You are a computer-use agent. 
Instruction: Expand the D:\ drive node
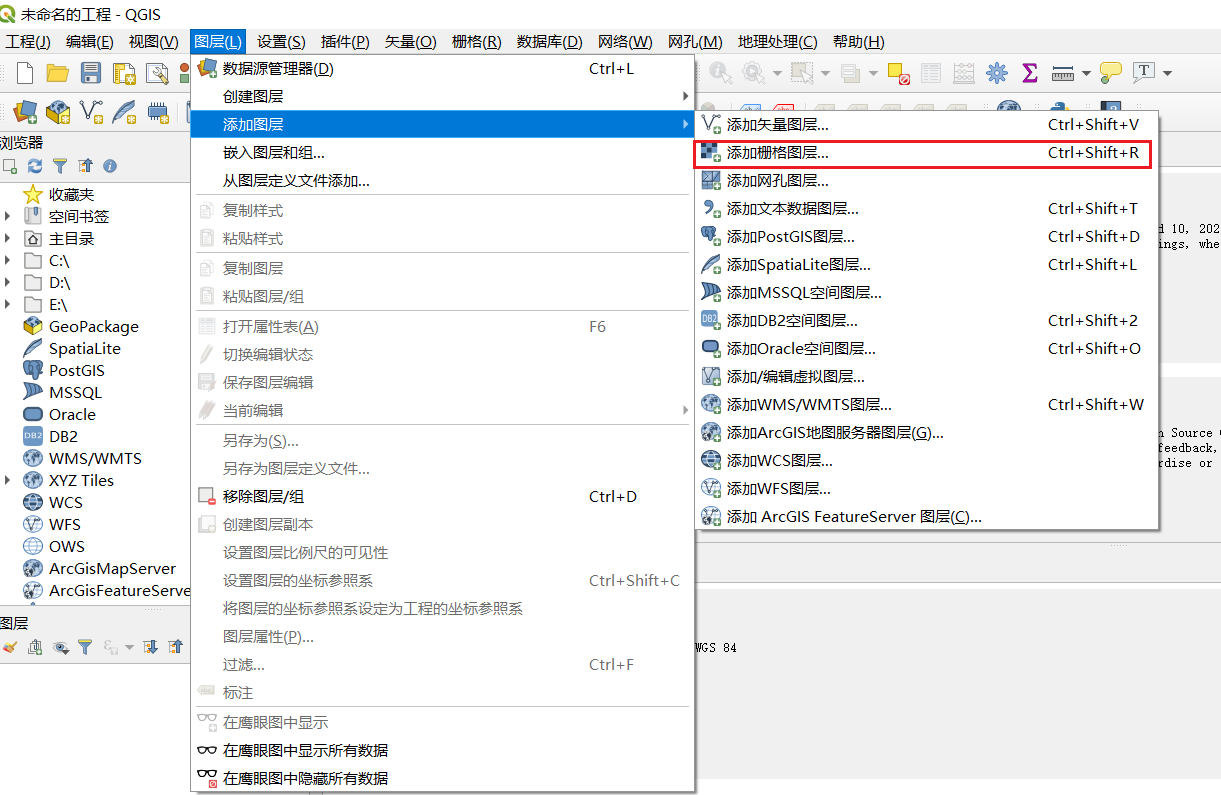point(8,282)
